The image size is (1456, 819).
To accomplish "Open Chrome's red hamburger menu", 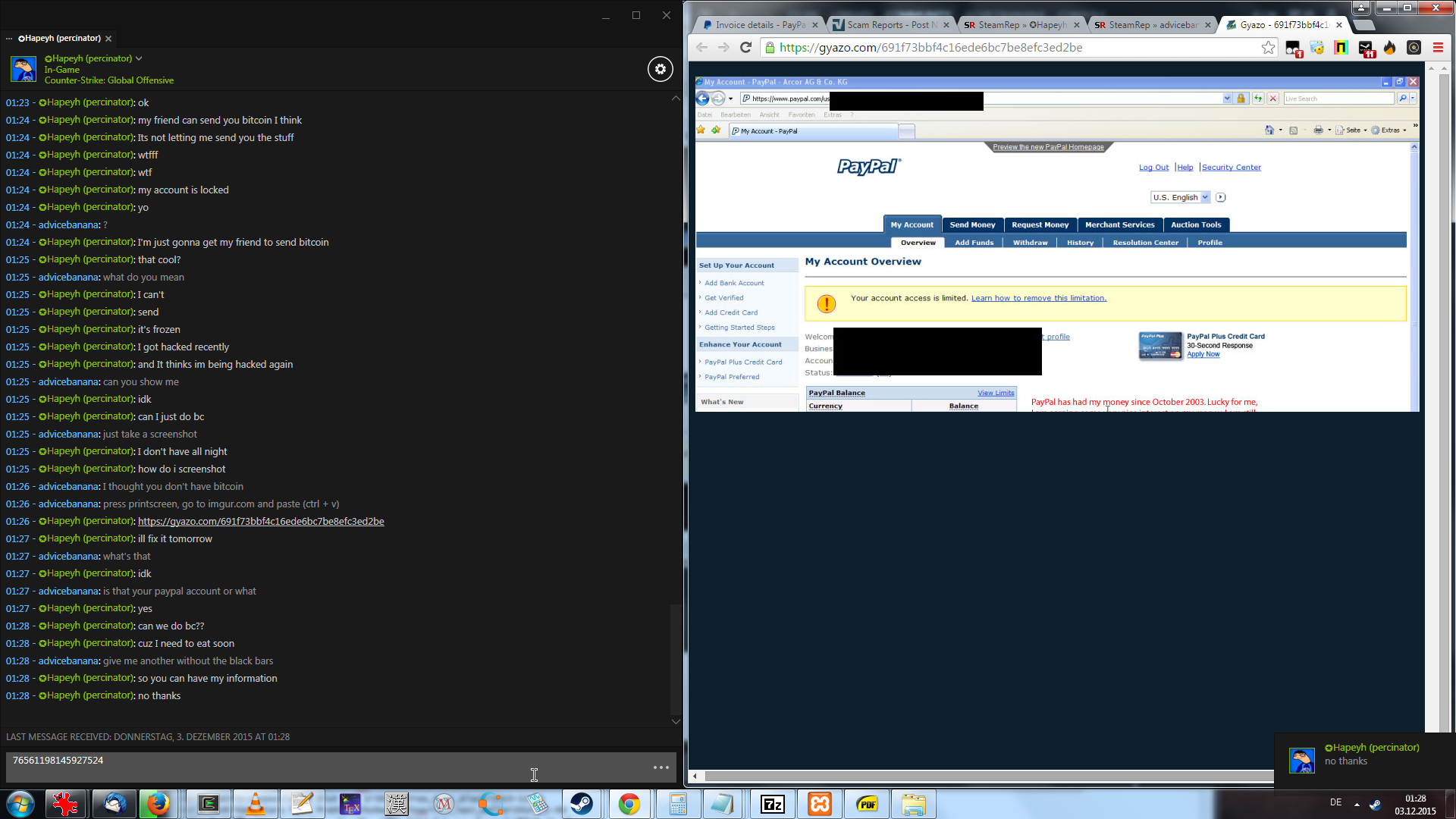I will click(1438, 48).
